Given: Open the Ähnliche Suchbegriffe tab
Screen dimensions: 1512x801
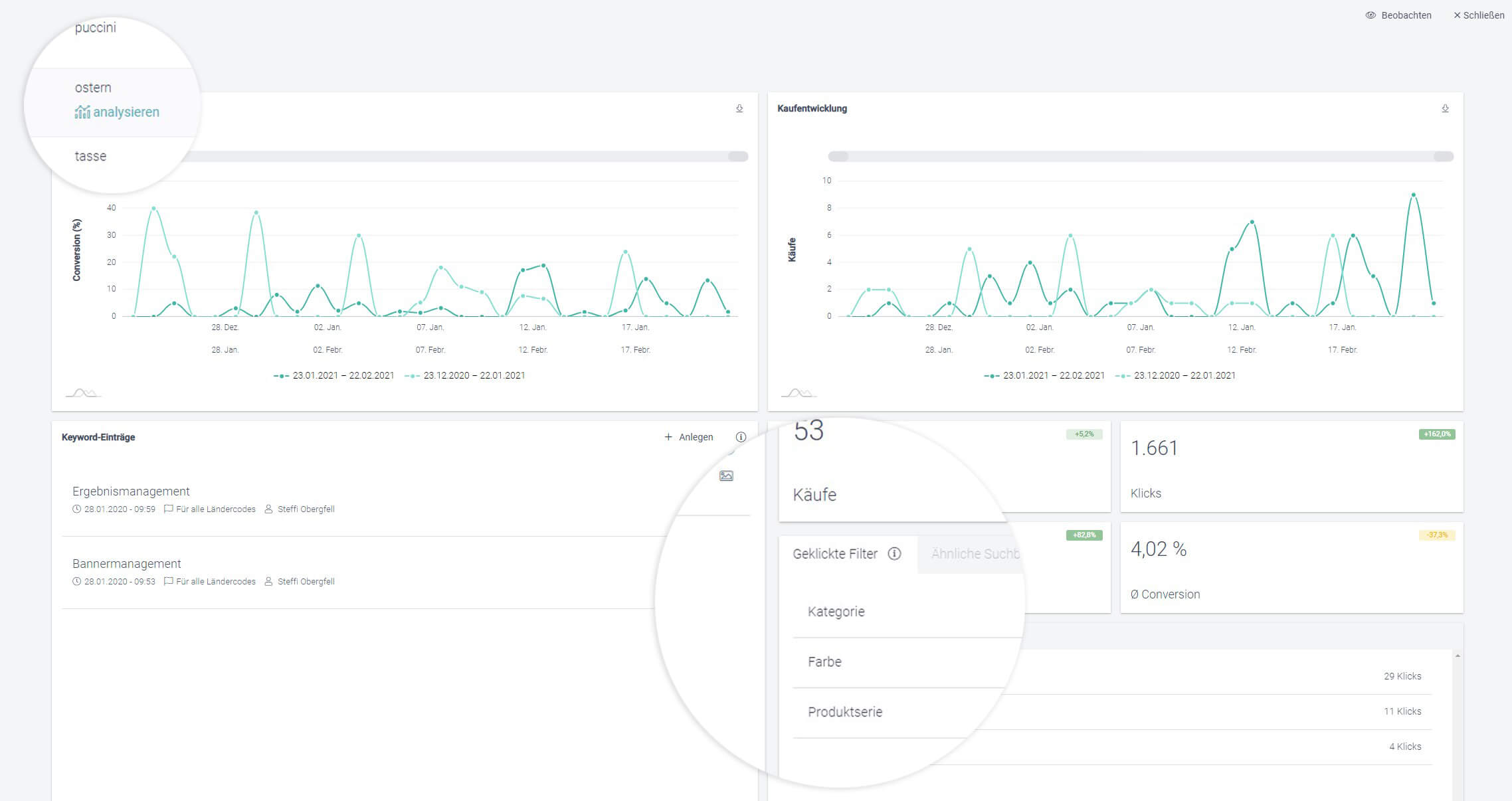Looking at the screenshot, I should tap(974, 554).
